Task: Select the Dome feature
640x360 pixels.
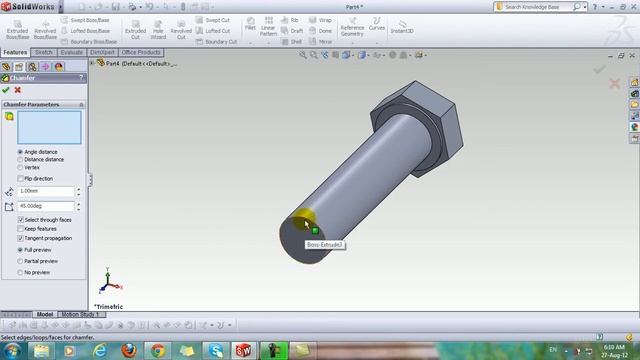Action: click(320, 31)
